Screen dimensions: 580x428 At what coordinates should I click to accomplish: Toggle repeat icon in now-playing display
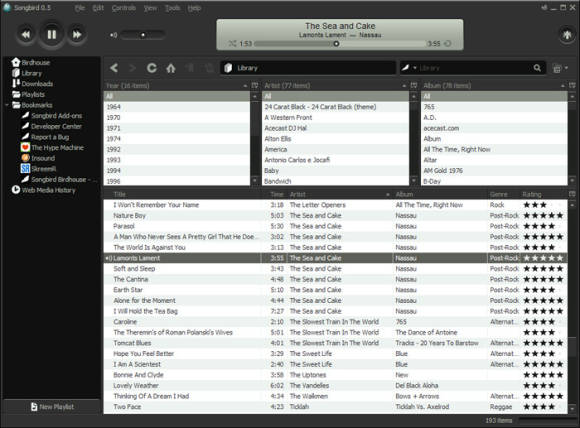[x=448, y=44]
